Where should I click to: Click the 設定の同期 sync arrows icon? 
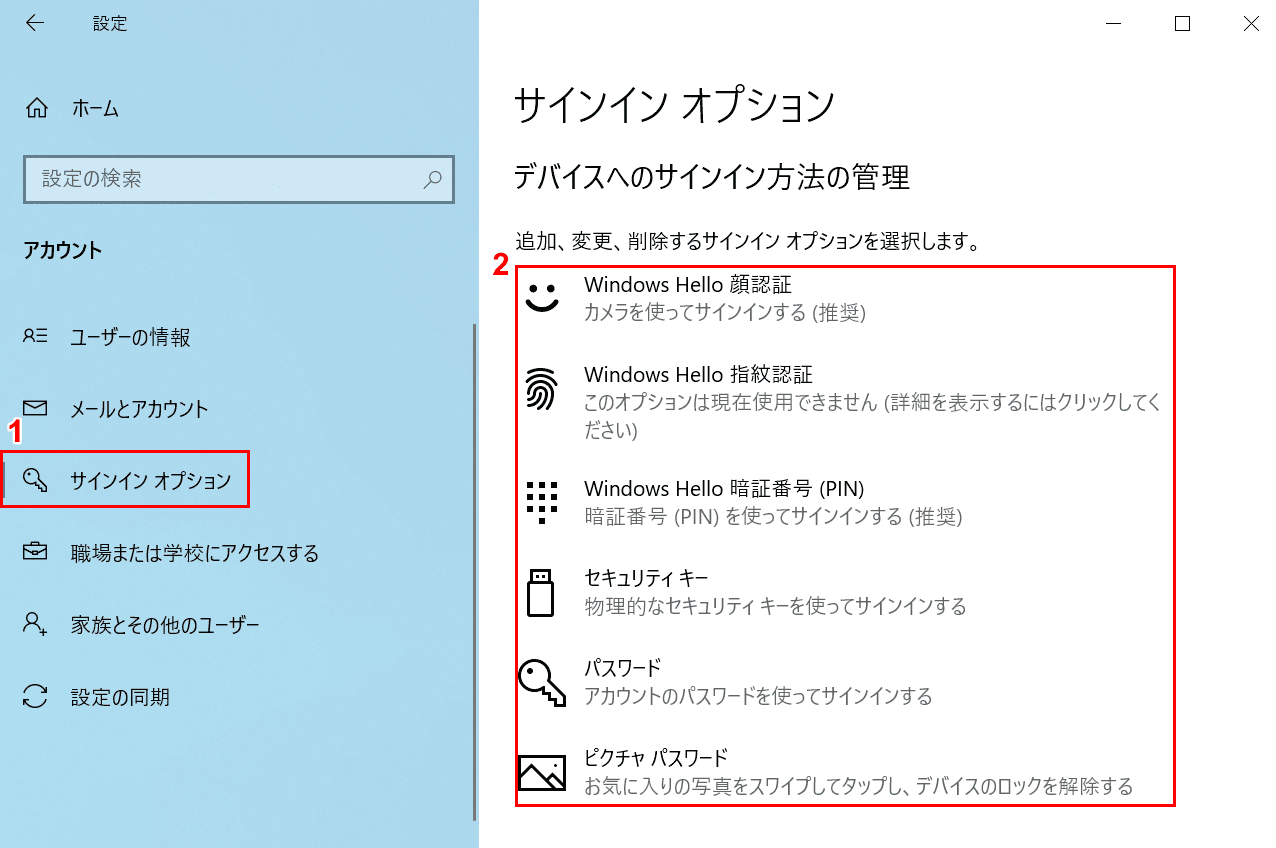pos(35,696)
